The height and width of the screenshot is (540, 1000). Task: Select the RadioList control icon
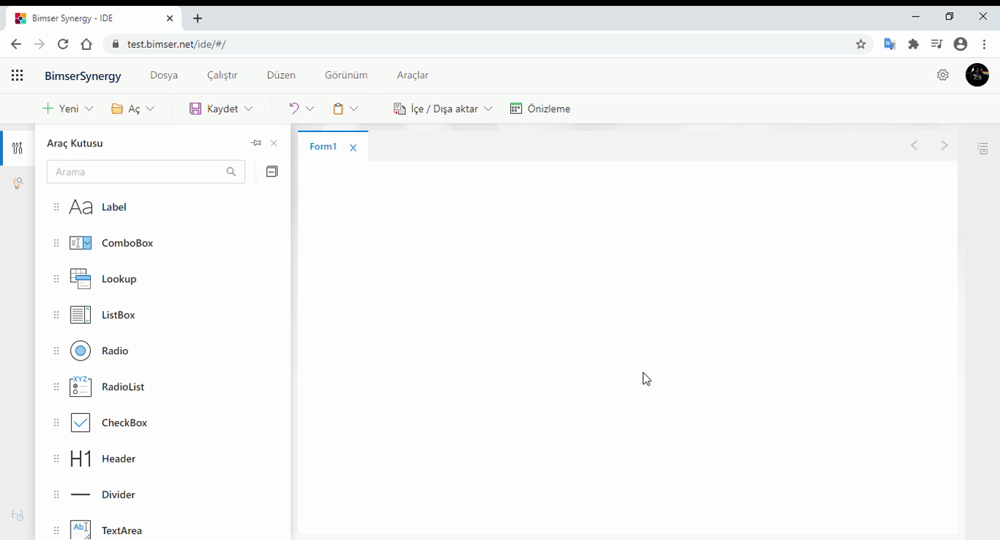point(80,387)
